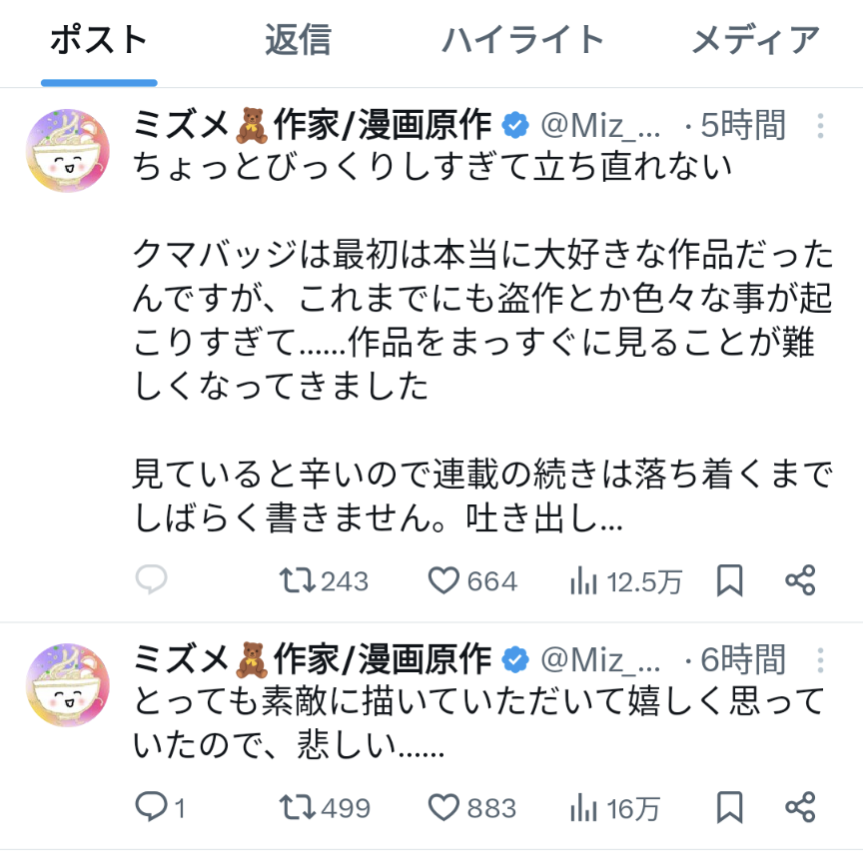This screenshot has height=860, width=863.
Task: Open the メディア tab
Action: [755, 40]
